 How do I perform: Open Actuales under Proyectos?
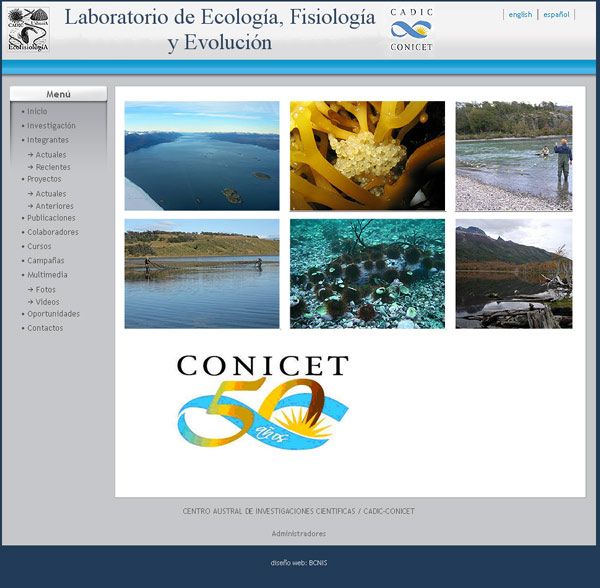[x=51, y=194]
